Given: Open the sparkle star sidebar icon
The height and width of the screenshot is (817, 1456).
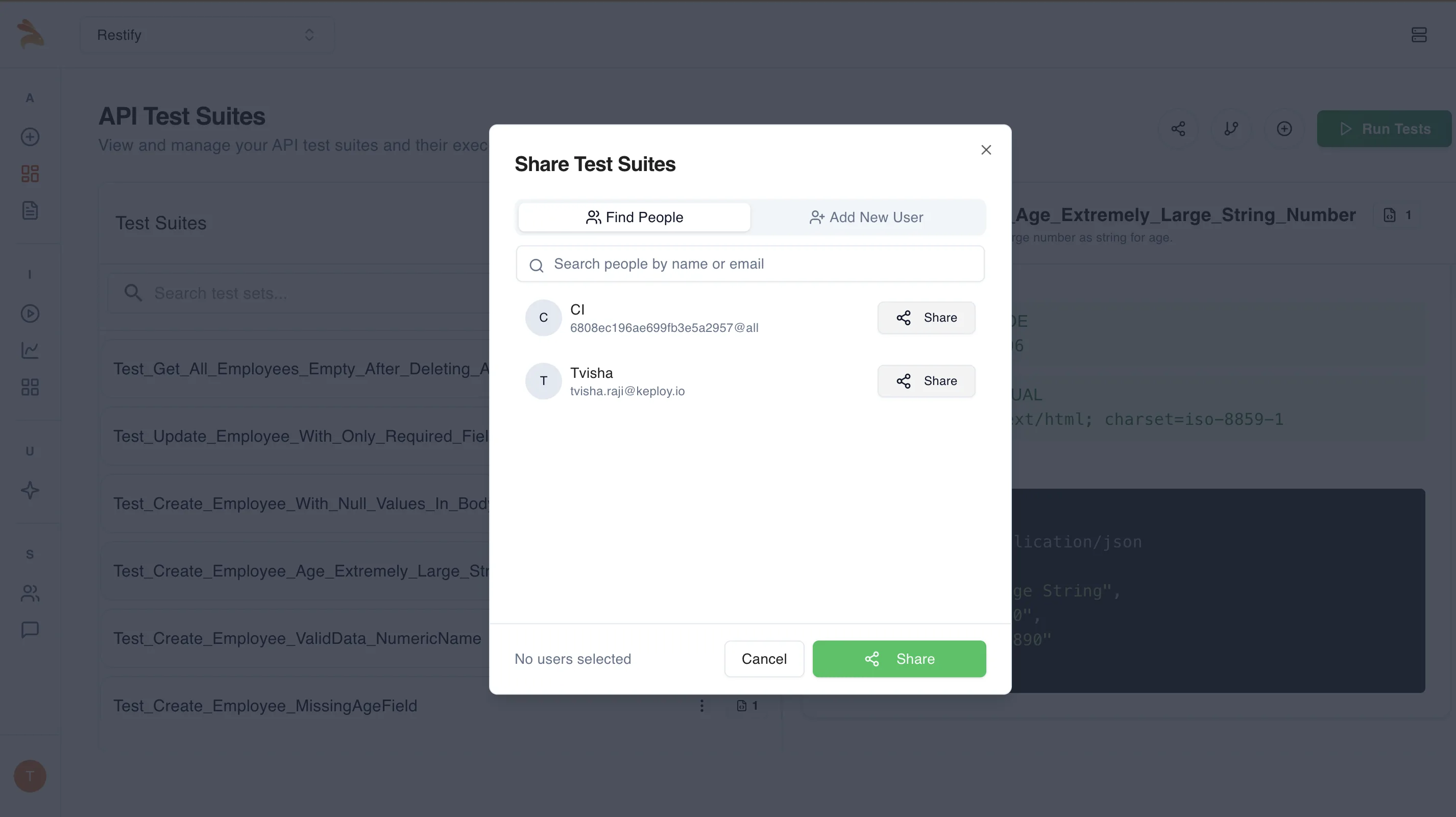Looking at the screenshot, I should 30,490.
